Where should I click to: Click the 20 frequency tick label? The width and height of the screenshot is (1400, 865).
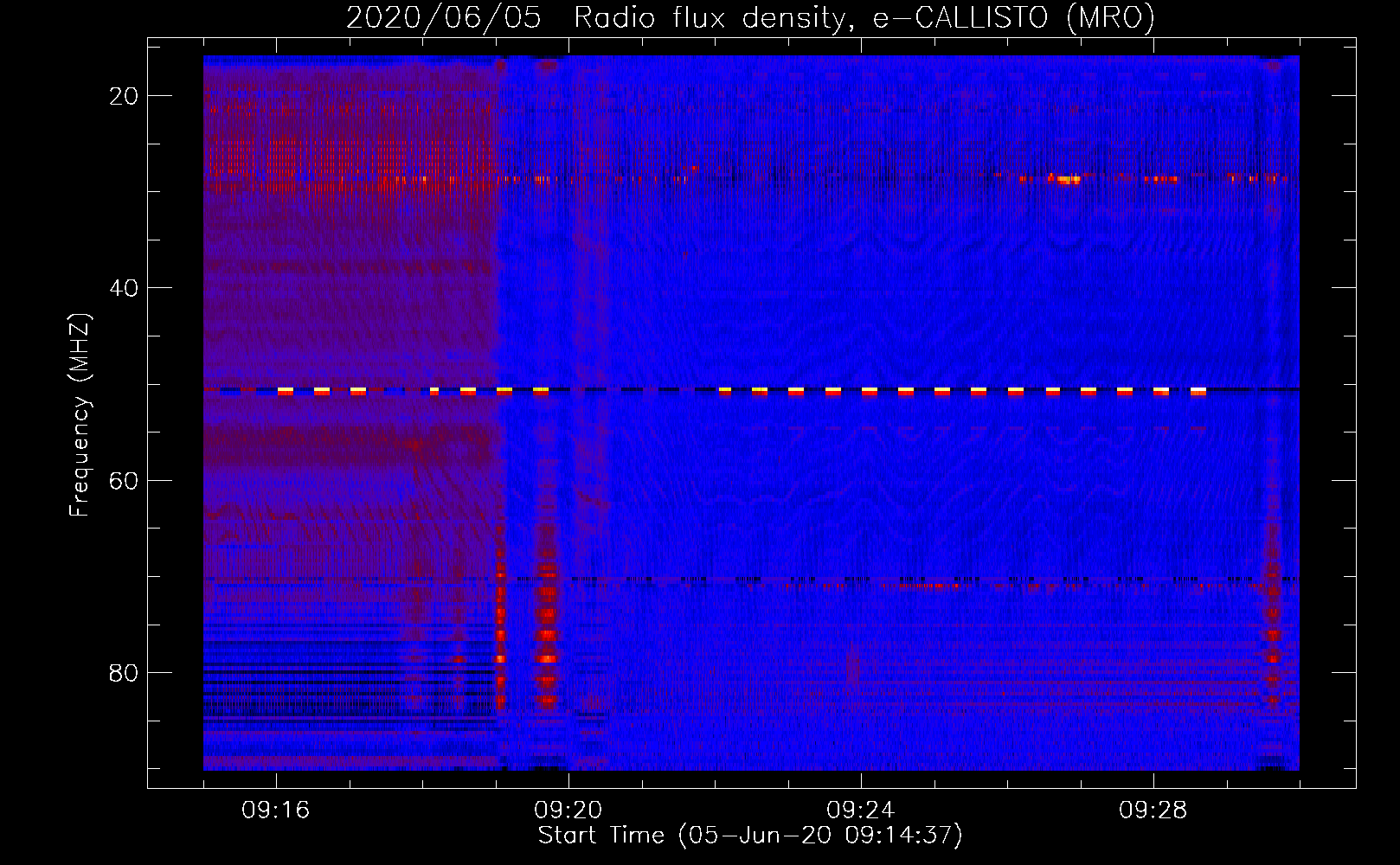124,96
